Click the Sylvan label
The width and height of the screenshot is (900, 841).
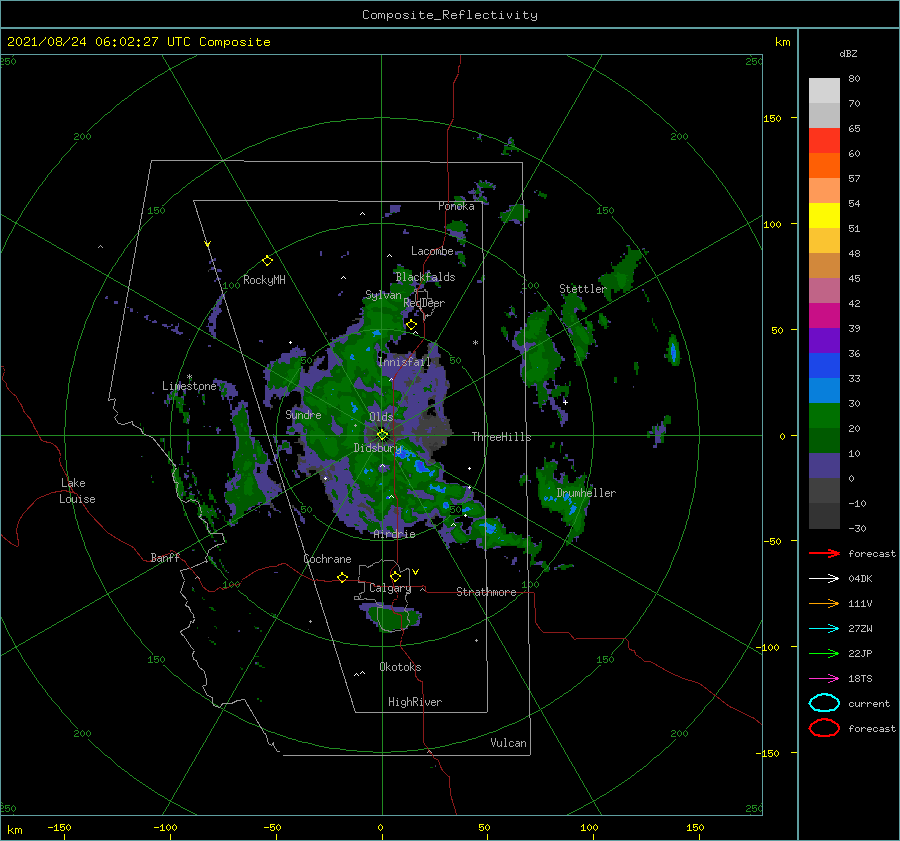click(x=383, y=295)
